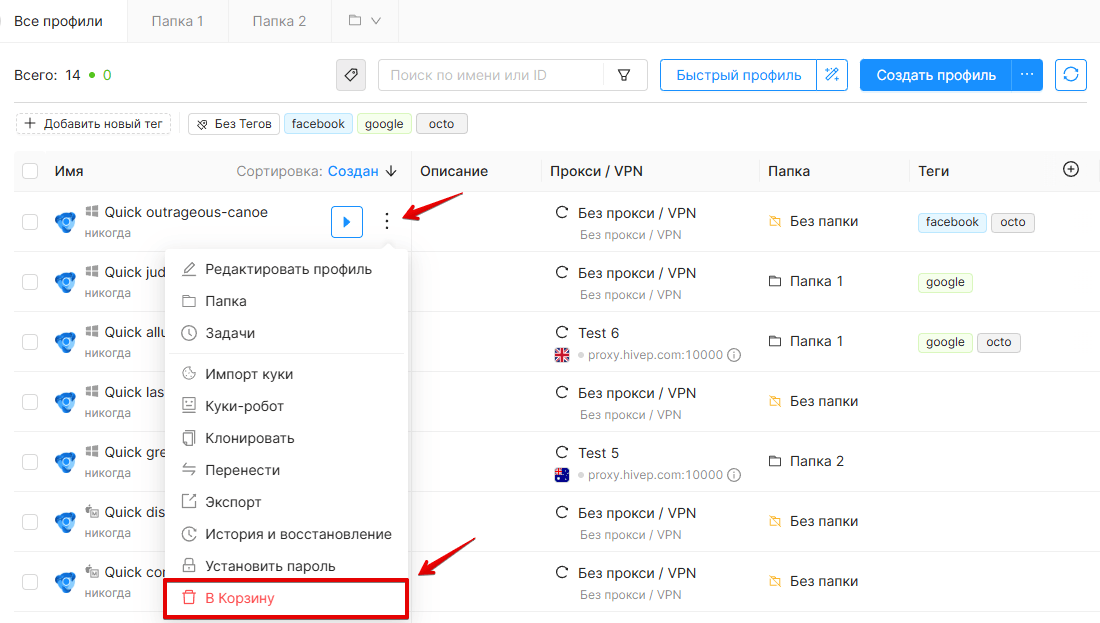This screenshot has height=623, width=1100.
Task: Focus the Поиск по имени или ID field
Action: pyautogui.click(x=491, y=75)
